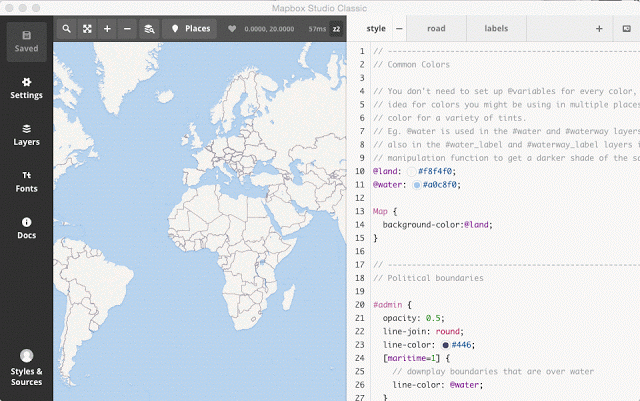The image size is (640, 401).
Task: Switch to the labels tab
Action: tap(496, 29)
